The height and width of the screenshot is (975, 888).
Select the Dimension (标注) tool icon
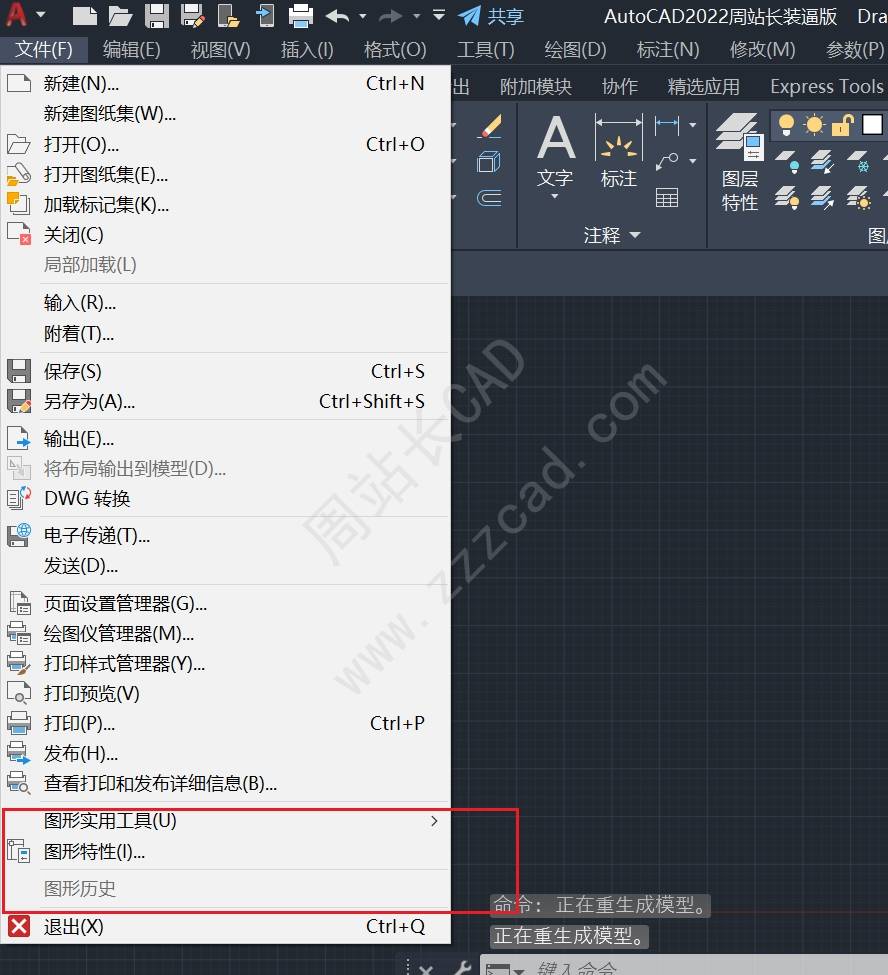coord(618,152)
